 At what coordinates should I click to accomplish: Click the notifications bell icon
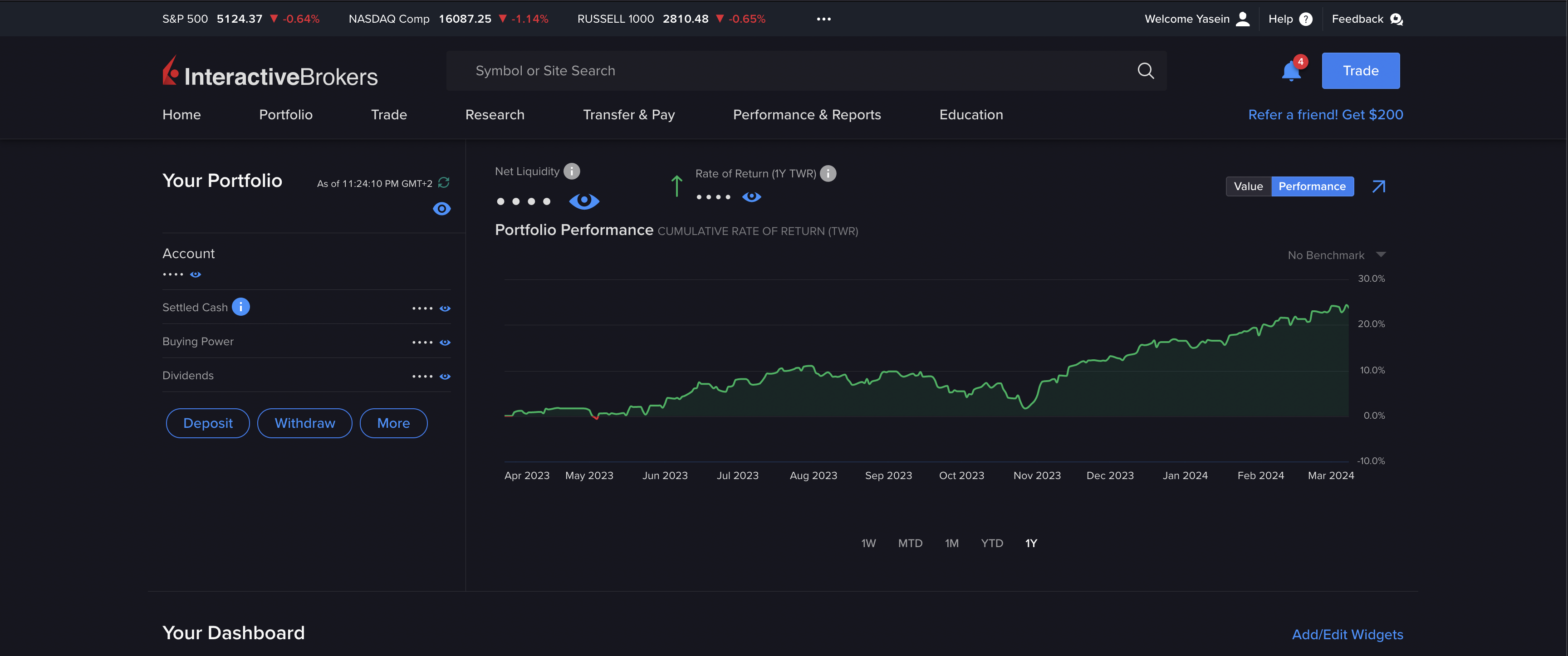[x=1291, y=70]
